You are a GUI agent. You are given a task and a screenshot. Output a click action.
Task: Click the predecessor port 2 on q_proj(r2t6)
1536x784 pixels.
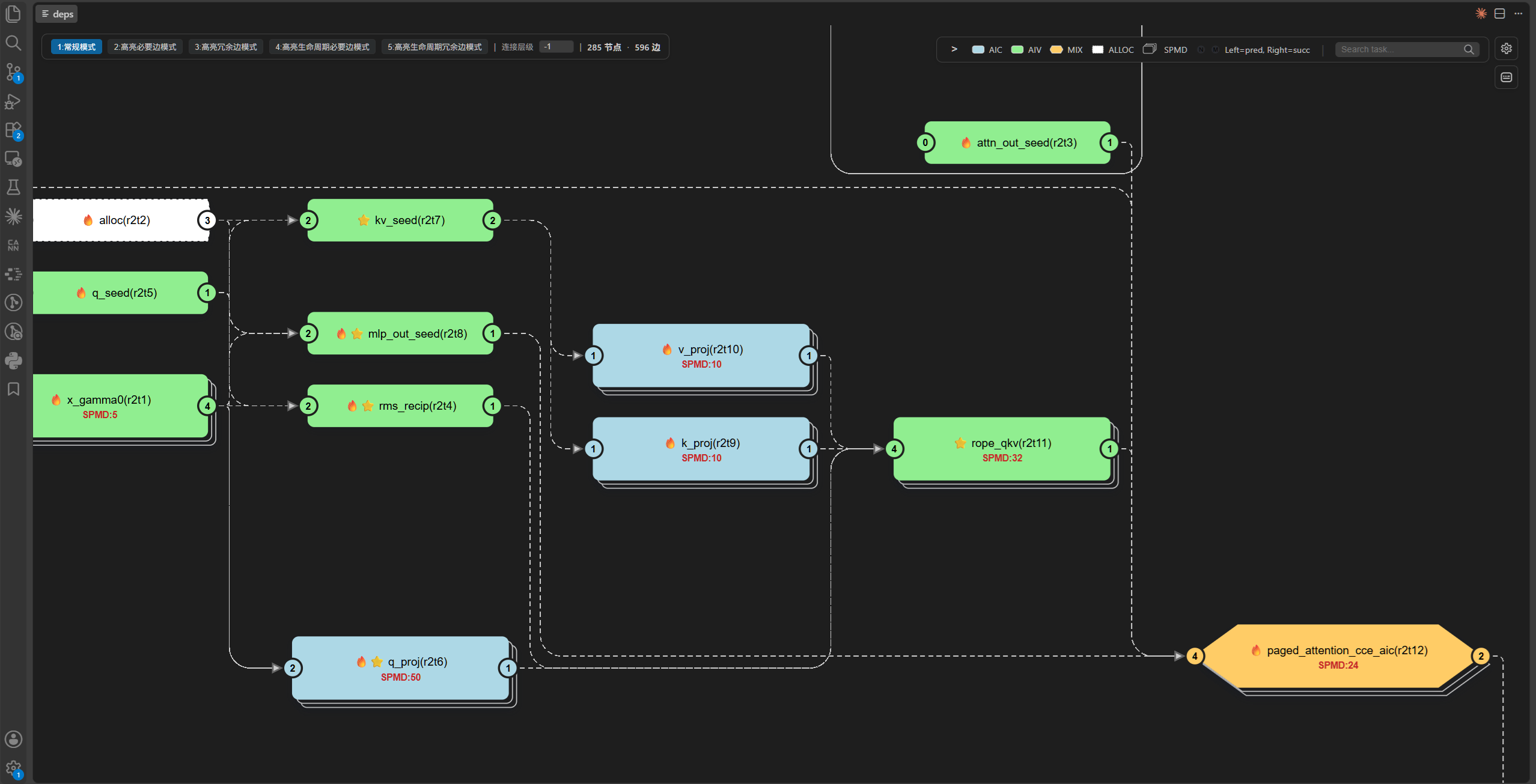tap(293, 668)
